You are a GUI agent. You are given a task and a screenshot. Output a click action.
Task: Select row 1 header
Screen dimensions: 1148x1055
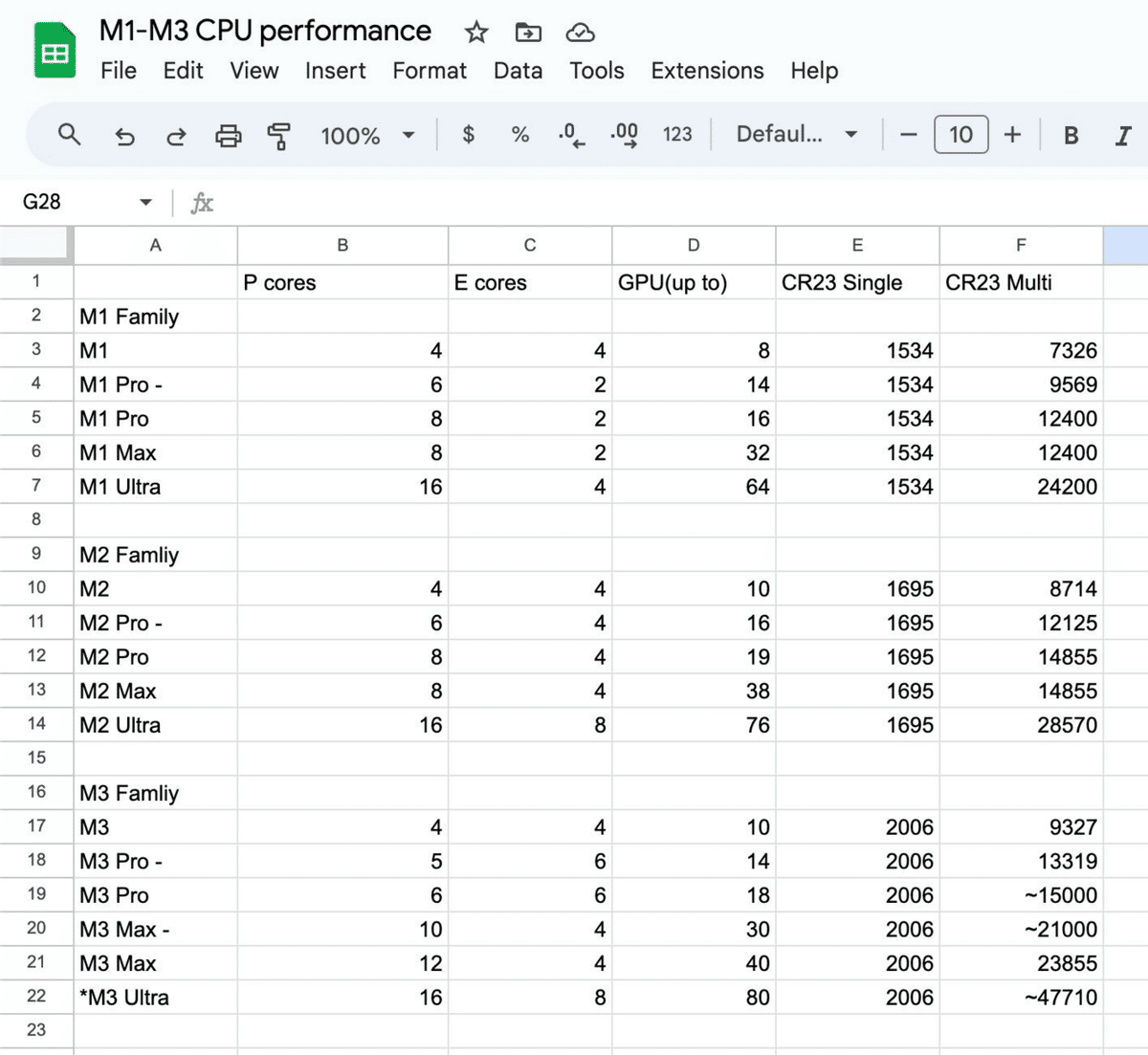(x=36, y=281)
